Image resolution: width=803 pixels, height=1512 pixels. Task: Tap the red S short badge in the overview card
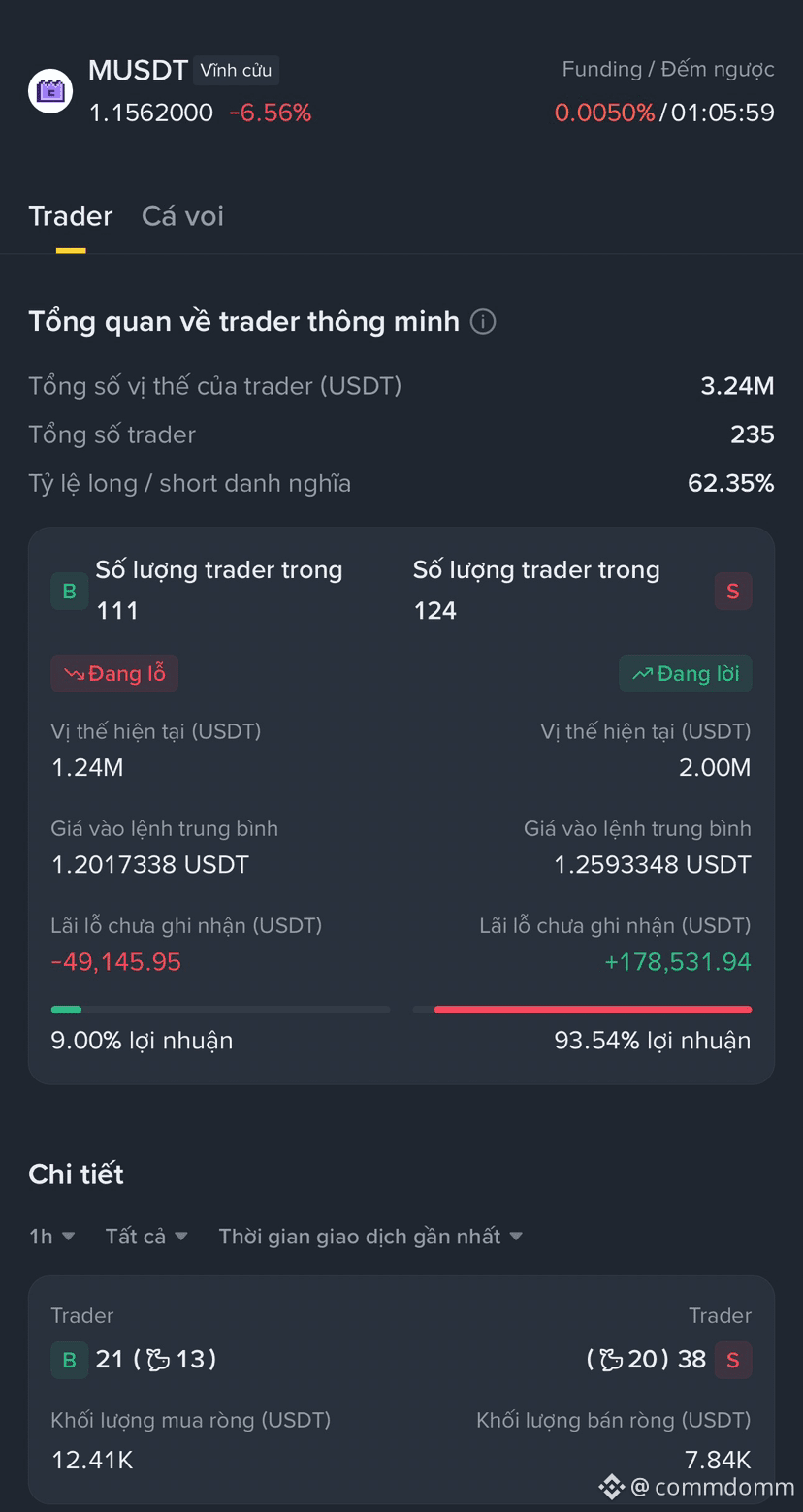pos(733,591)
